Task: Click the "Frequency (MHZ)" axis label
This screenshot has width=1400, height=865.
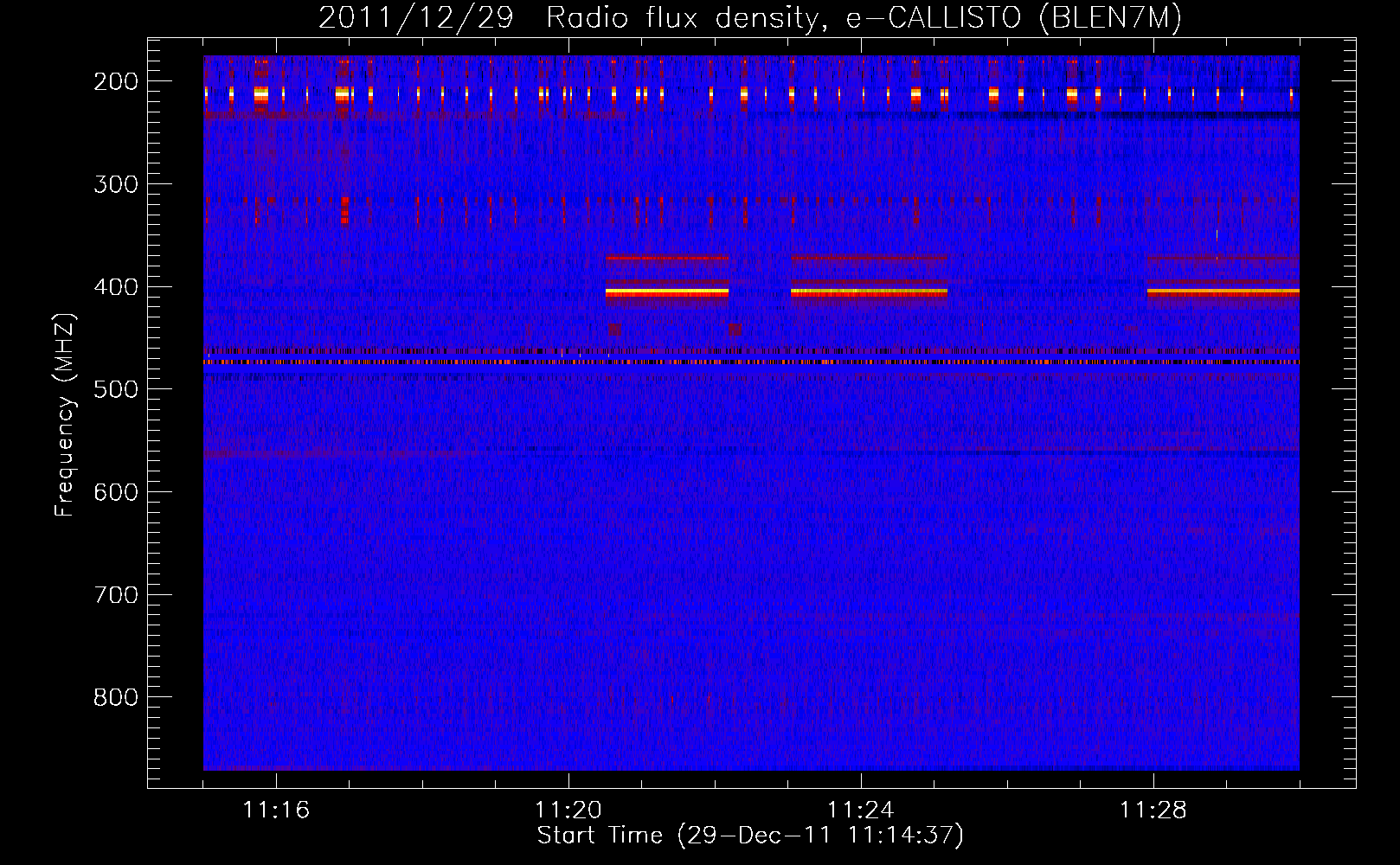Action: point(65,414)
